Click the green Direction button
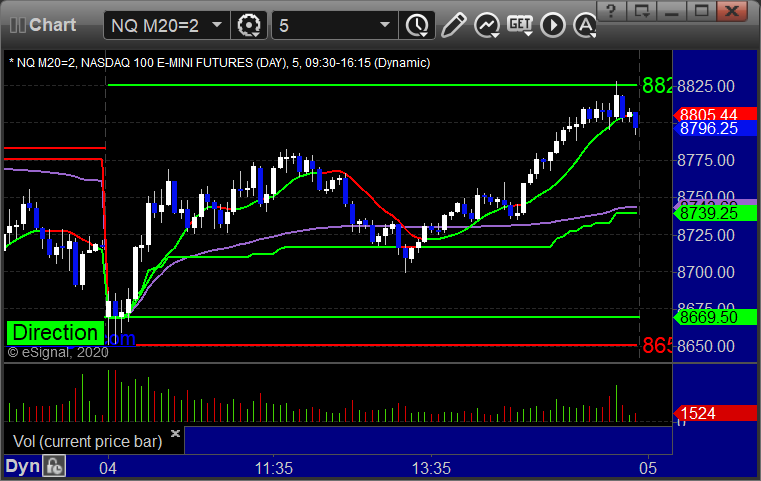This screenshot has width=761, height=481. (x=55, y=333)
